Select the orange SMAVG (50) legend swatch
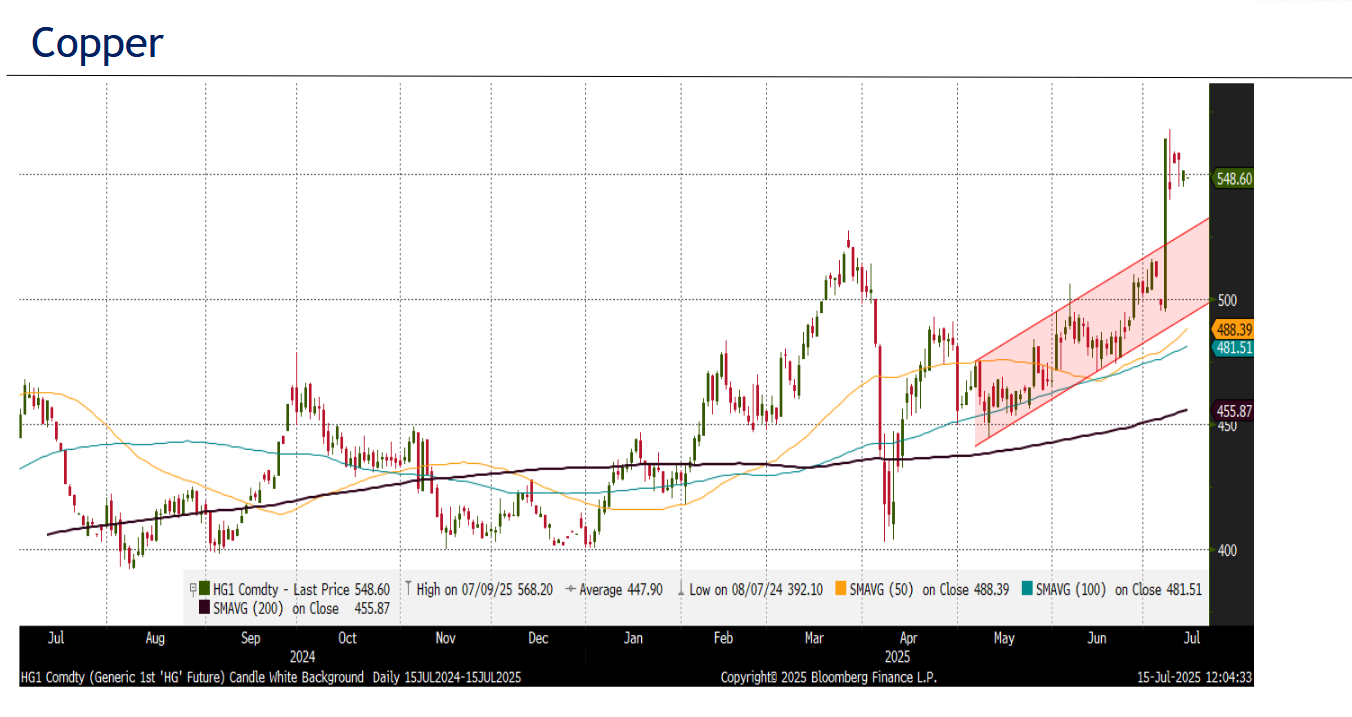The image size is (1352, 717). tap(839, 590)
